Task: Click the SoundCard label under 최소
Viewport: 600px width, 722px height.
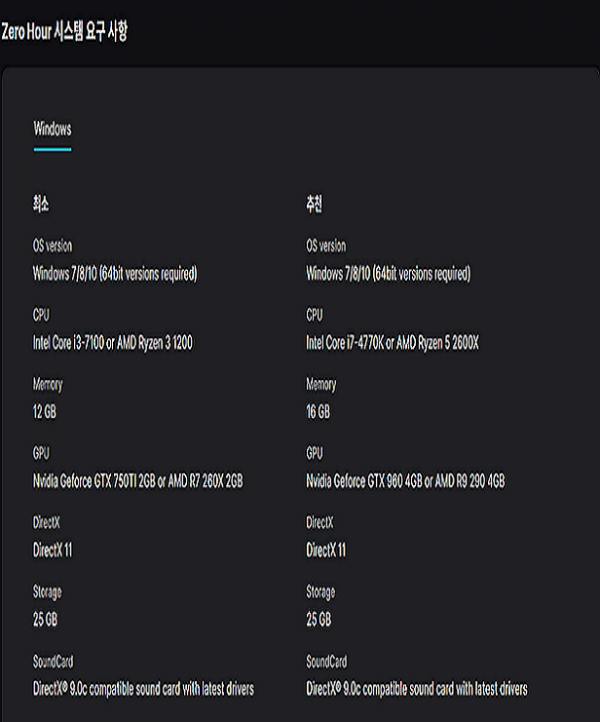Action: 53,662
